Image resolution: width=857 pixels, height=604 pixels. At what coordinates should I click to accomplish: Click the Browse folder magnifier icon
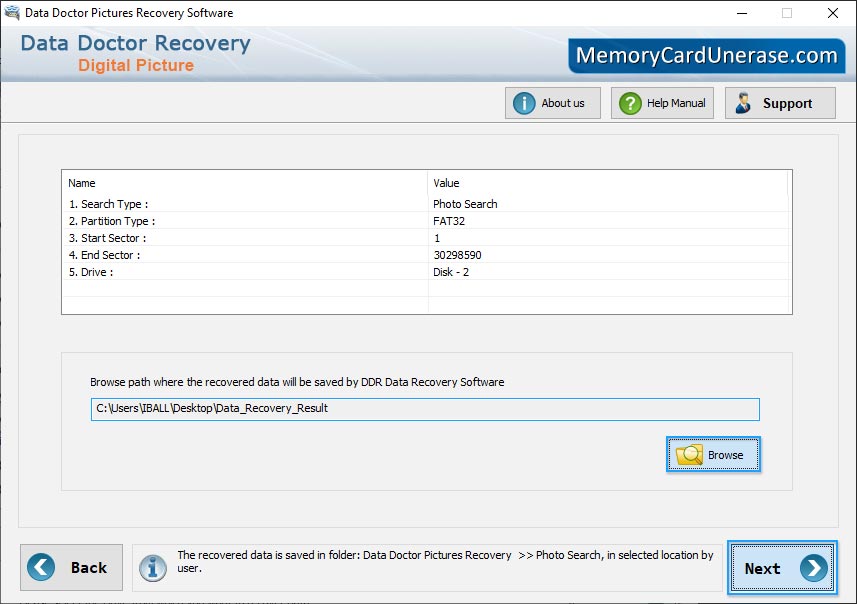pyautogui.click(x=689, y=455)
